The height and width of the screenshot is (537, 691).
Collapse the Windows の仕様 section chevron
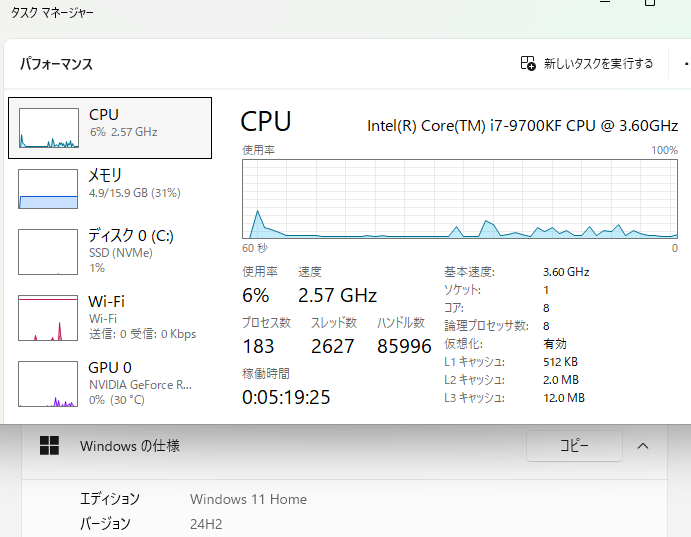643,446
